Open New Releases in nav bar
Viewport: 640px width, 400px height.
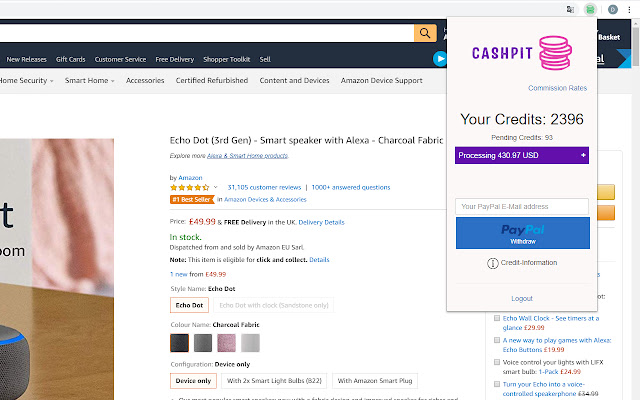[x=27, y=60]
